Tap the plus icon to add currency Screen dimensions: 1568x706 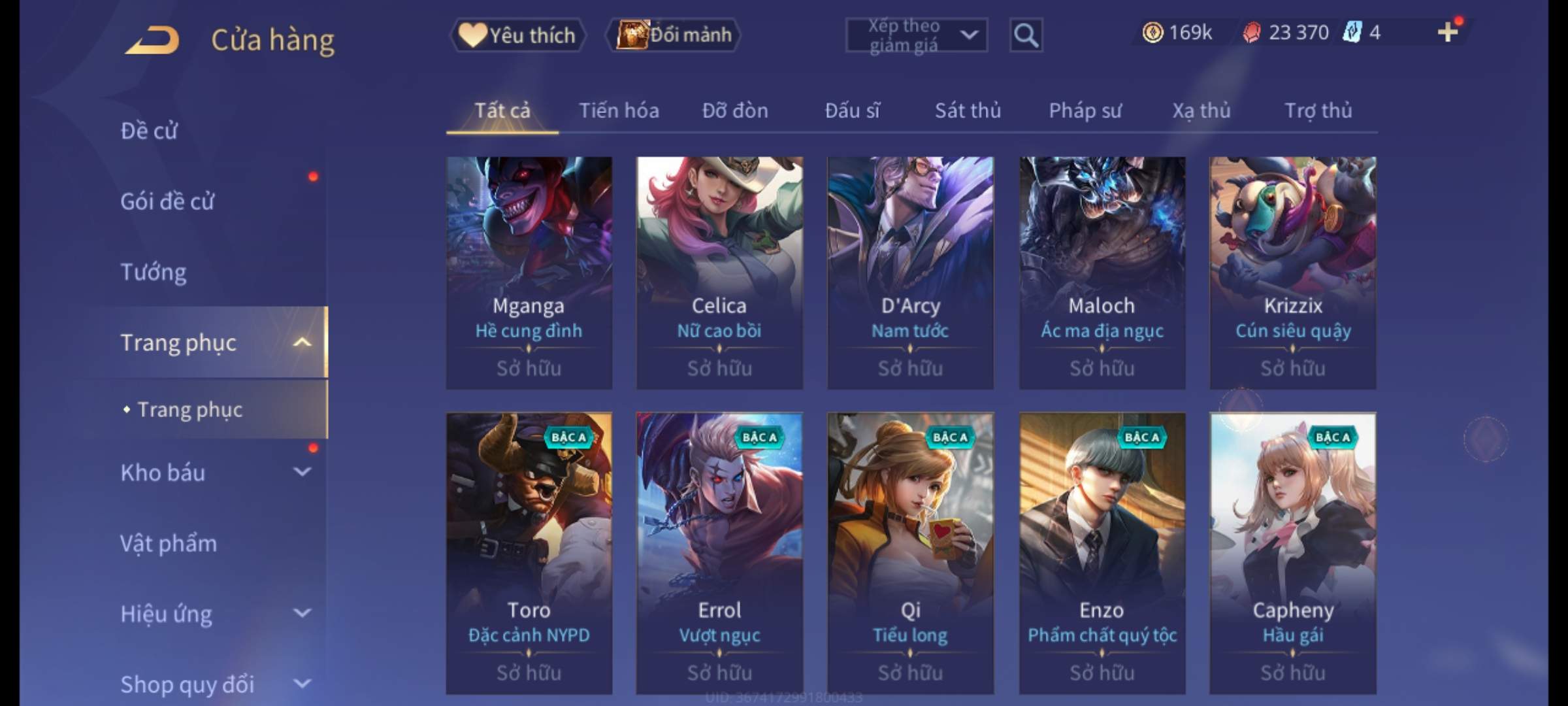click(x=1448, y=32)
